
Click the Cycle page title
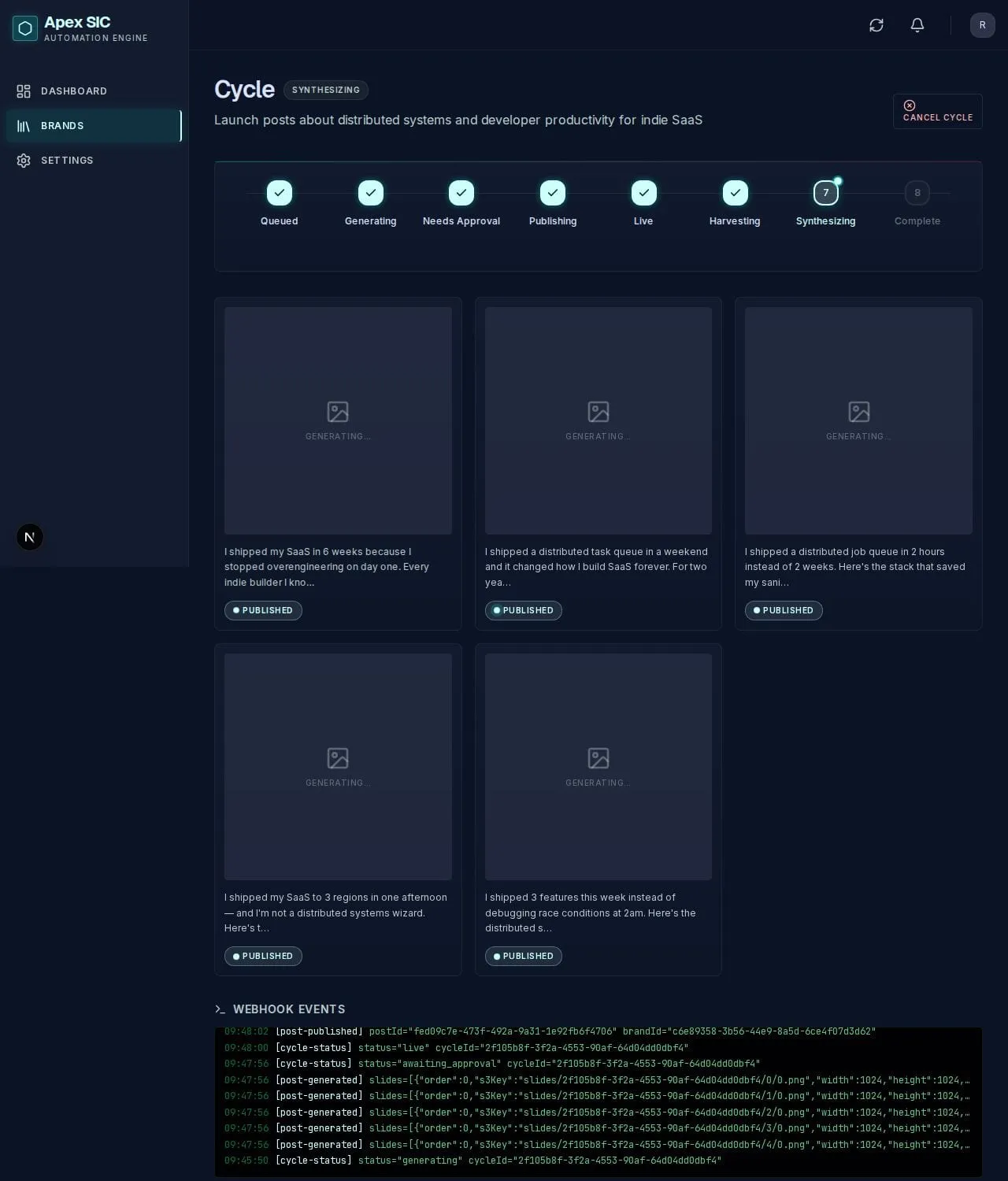pos(244,90)
